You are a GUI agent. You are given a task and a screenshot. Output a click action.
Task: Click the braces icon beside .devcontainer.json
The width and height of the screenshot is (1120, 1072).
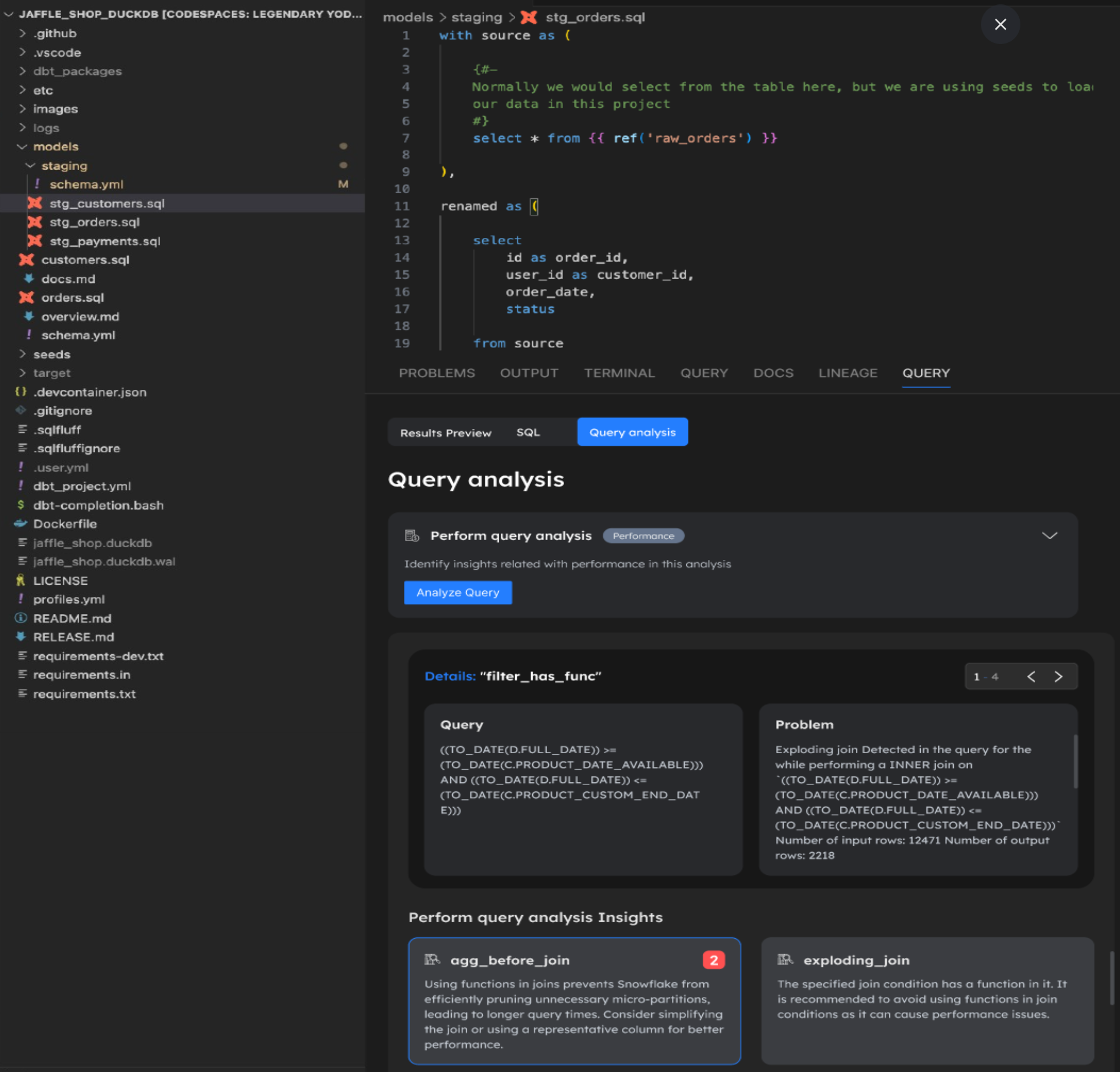(x=20, y=392)
